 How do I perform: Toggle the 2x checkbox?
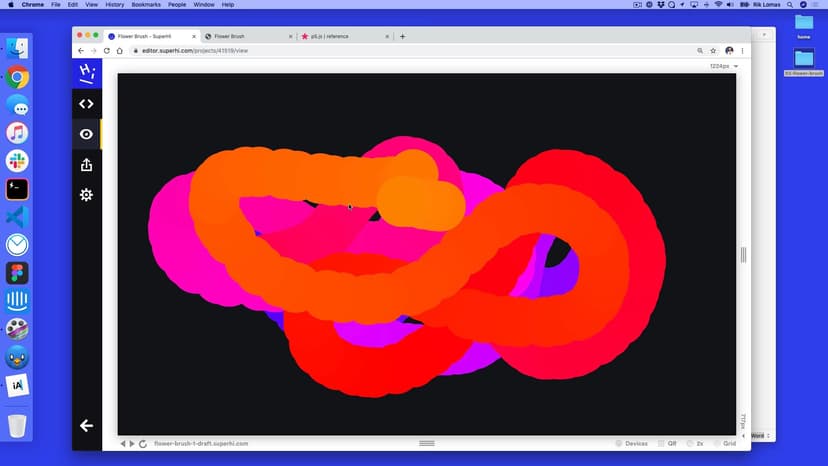point(688,443)
